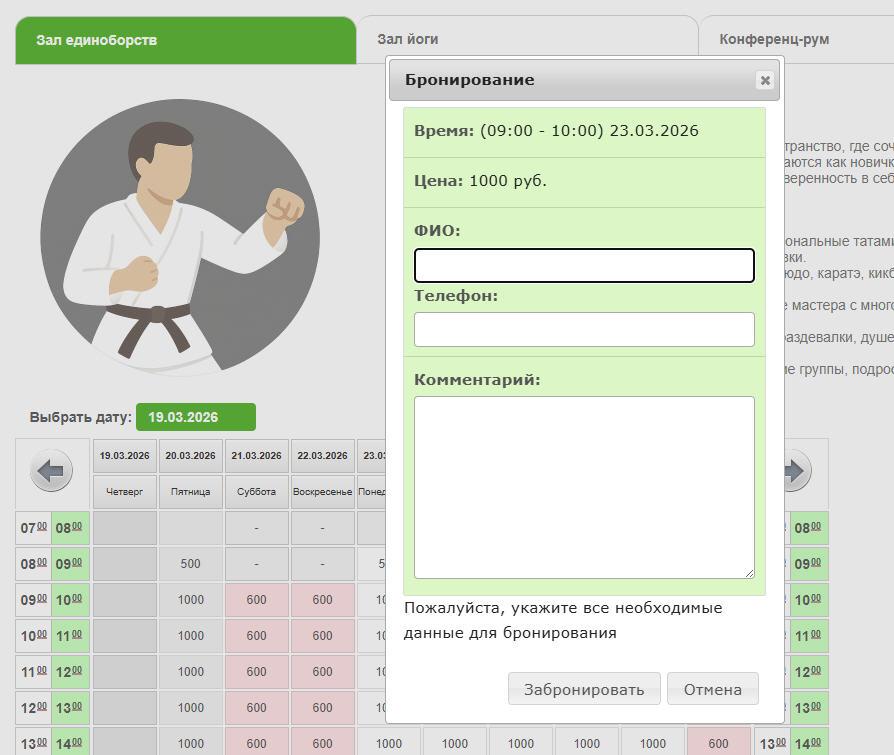Viewport: 894px width, 755px height.
Task: Click the Пятница day header
Action: coord(190,492)
